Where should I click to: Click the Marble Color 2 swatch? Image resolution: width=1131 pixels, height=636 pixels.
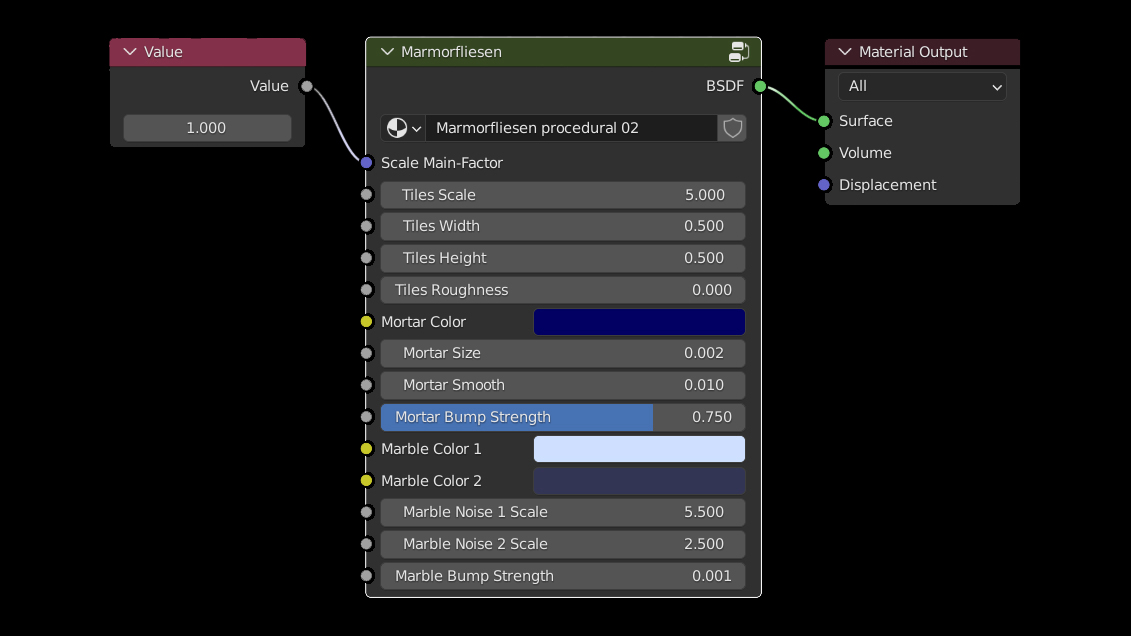coord(639,481)
